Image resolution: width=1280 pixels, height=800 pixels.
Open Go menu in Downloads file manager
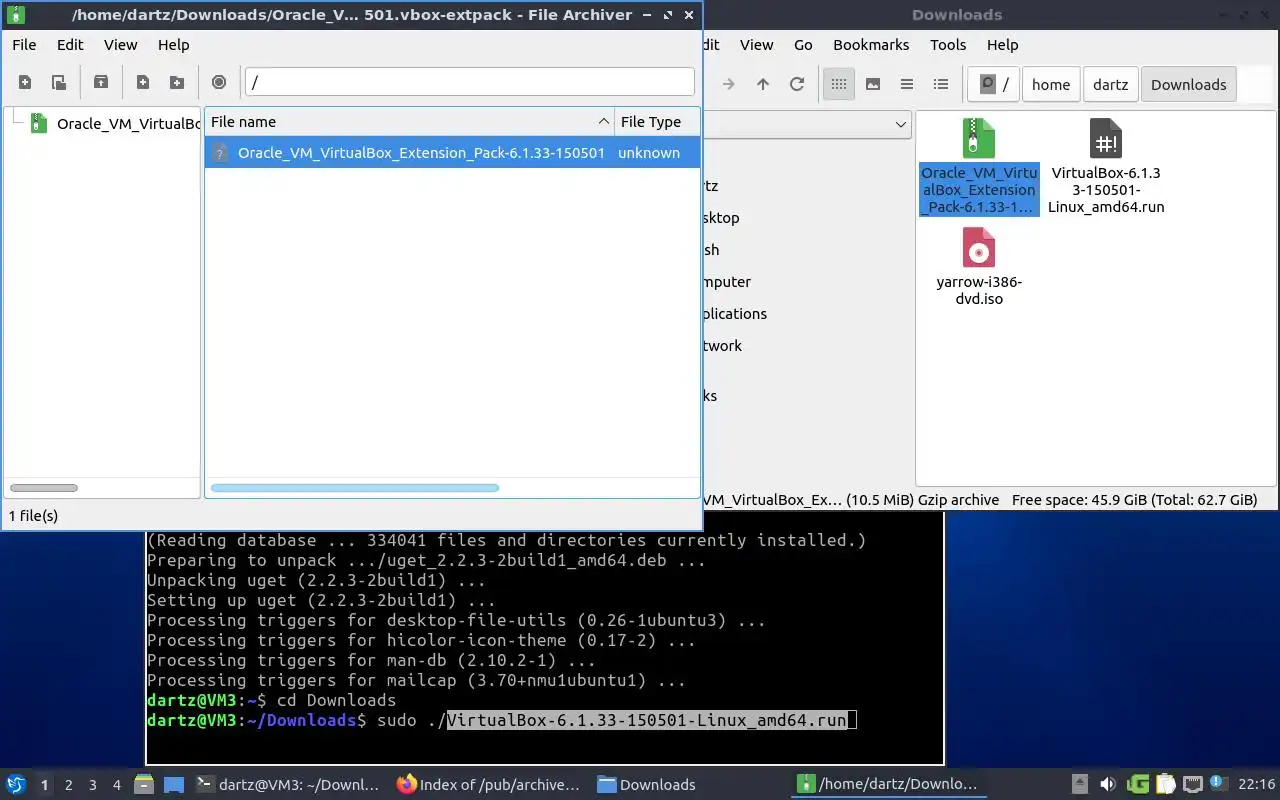803,45
